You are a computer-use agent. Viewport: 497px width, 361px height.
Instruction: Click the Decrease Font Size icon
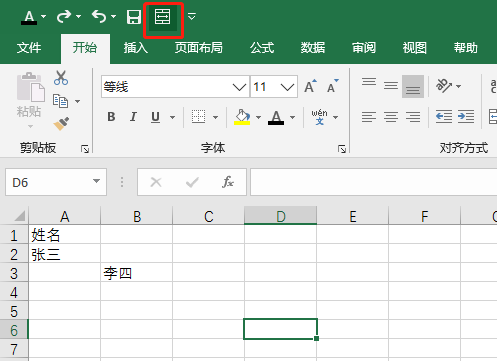click(333, 86)
